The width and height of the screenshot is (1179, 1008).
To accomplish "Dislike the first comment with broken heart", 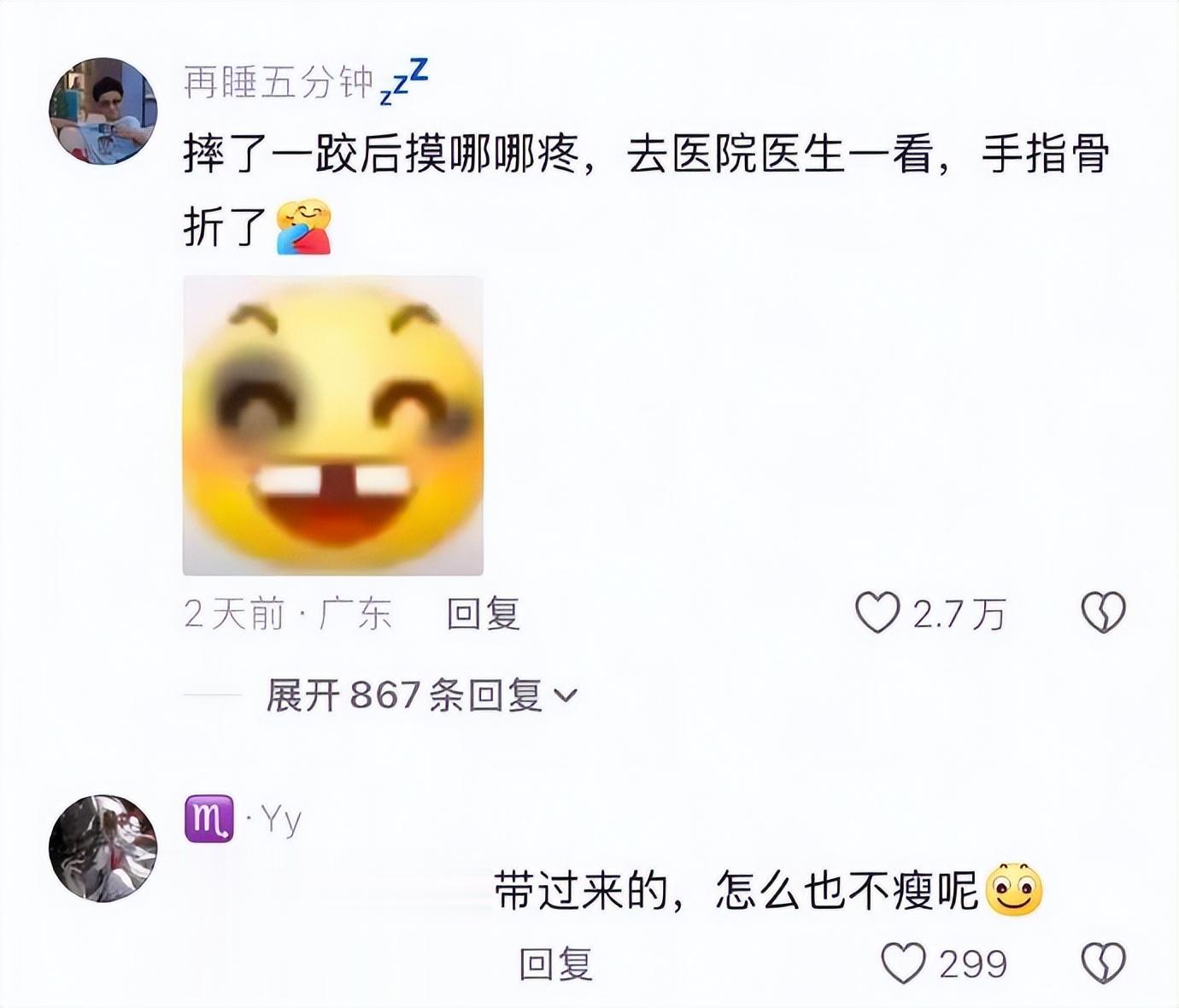I will point(1104,612).
